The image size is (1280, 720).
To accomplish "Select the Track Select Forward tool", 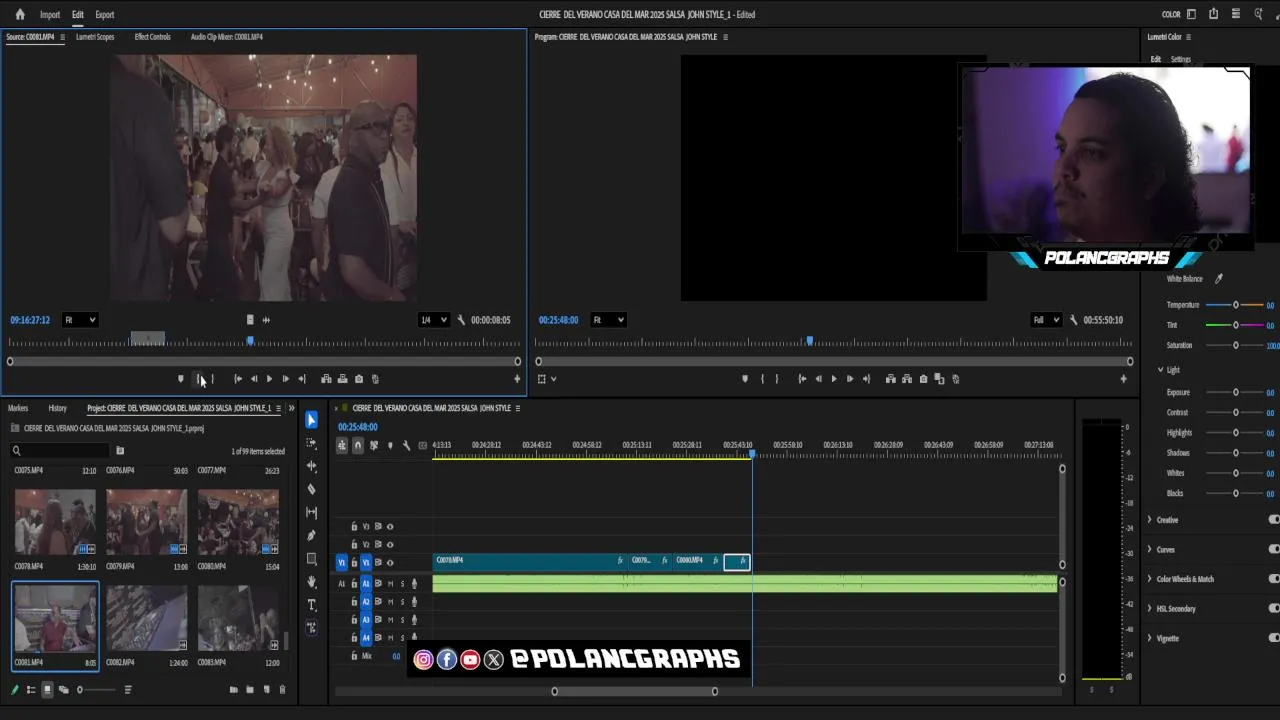I will [x=311, y=443].
